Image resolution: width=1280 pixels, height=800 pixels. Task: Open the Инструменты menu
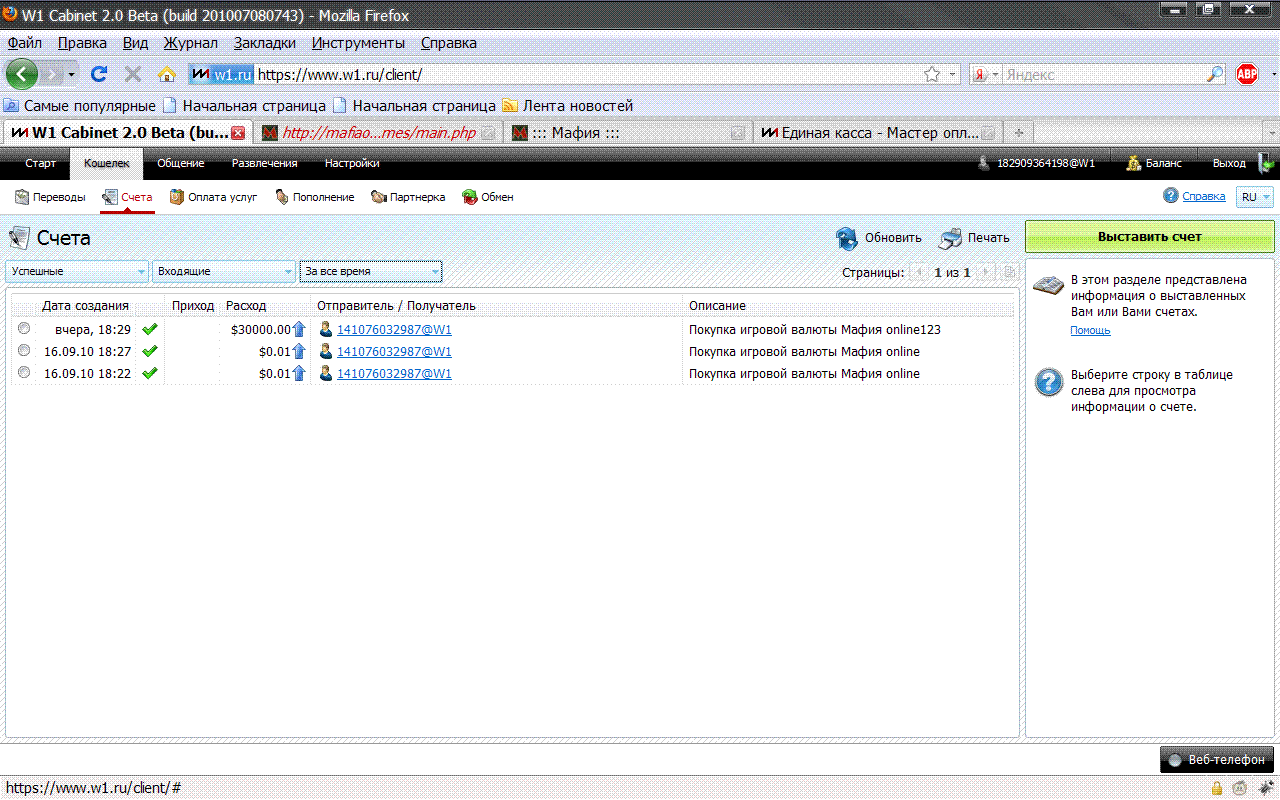tap(358, 43)
